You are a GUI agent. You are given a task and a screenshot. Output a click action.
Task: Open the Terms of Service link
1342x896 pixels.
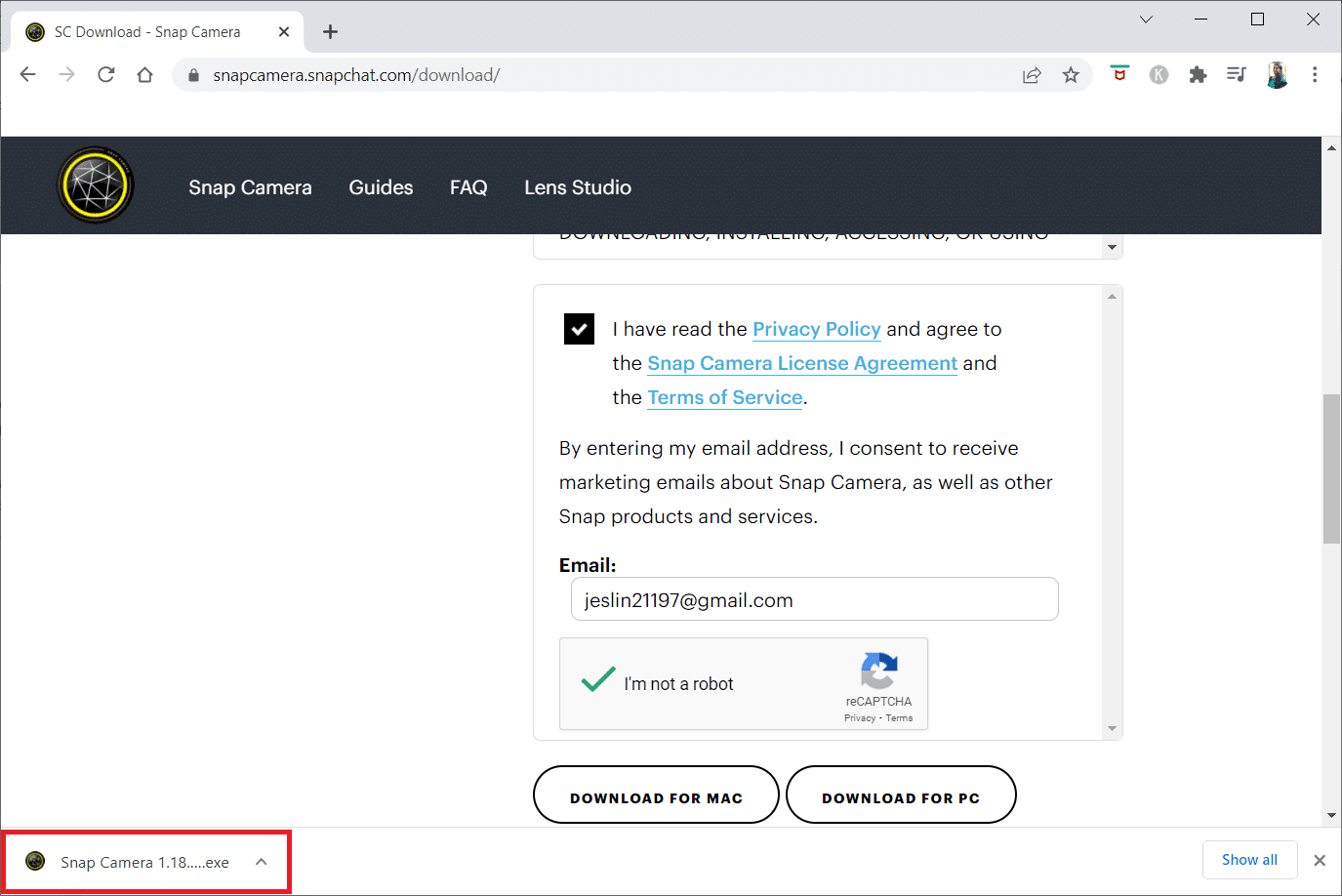pos(724,397)
